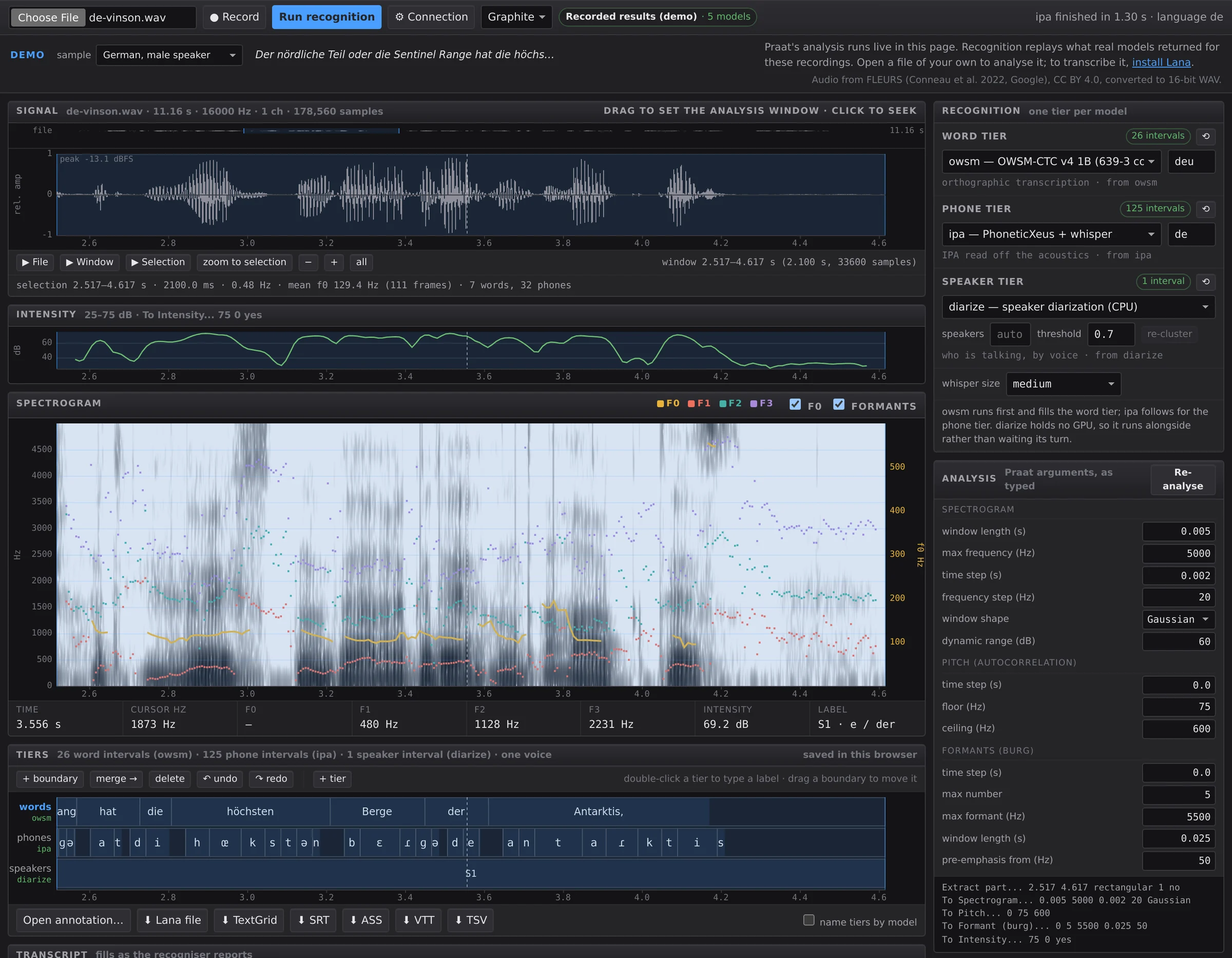Download the SRT subtitles
Viewport: 1232px width, 958px height.
(x=314, y=920)
